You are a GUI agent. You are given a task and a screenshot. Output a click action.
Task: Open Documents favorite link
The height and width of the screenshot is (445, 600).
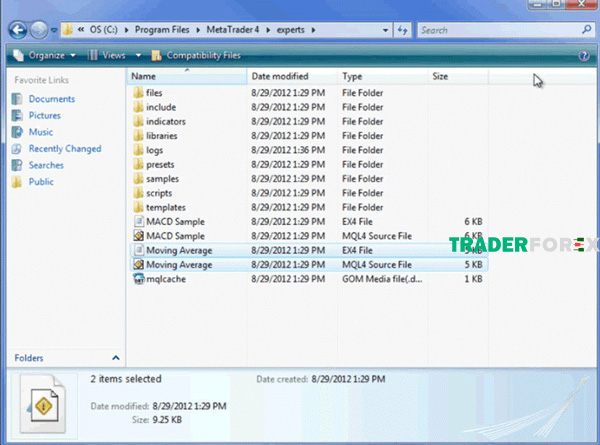click(x=52, y=99)
